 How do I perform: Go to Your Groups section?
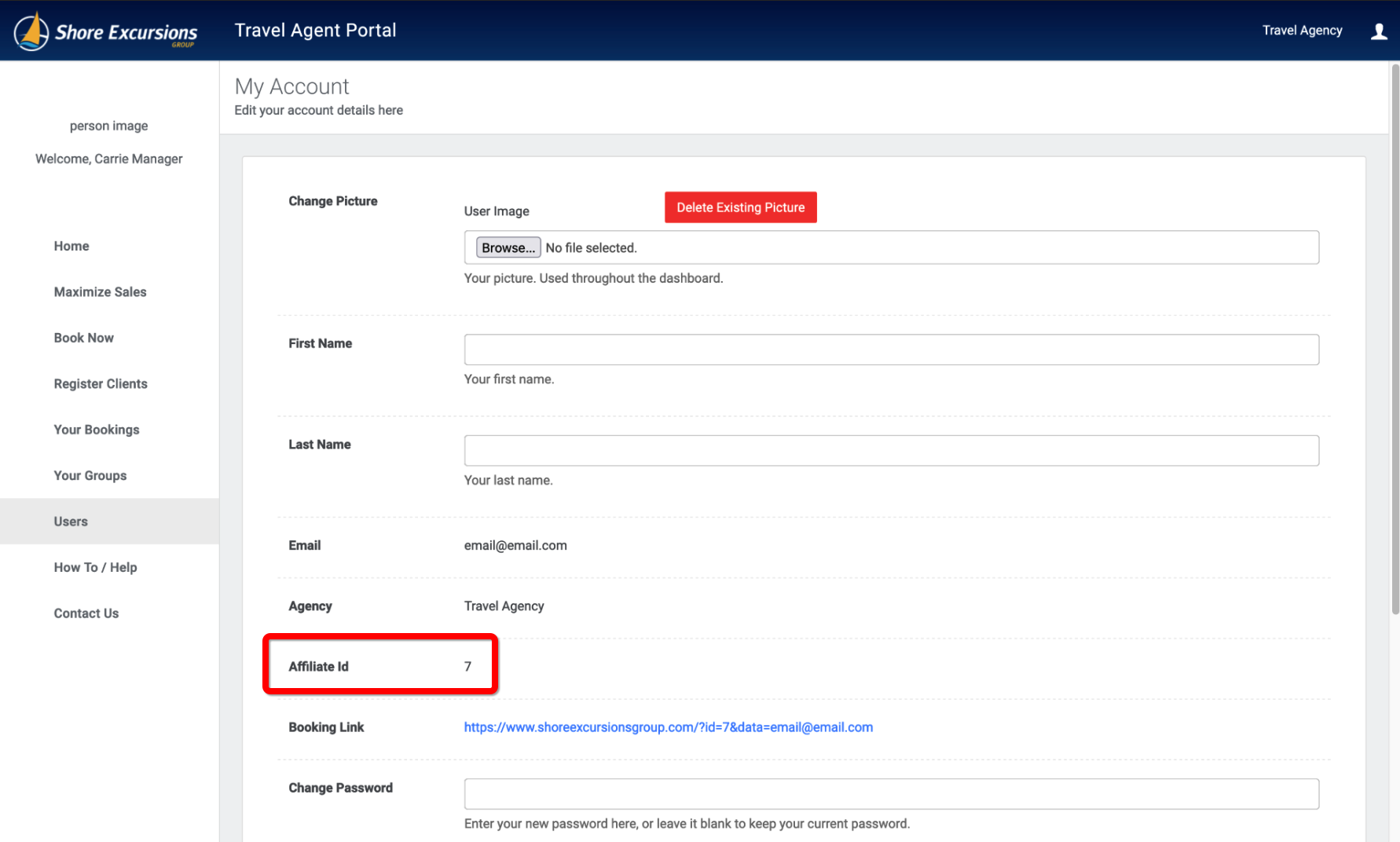(90, 476)
